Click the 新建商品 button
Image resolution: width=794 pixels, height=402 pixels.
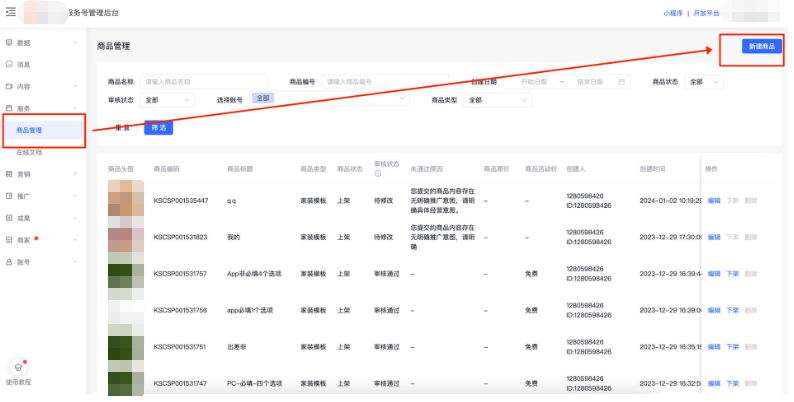point(762,46)
